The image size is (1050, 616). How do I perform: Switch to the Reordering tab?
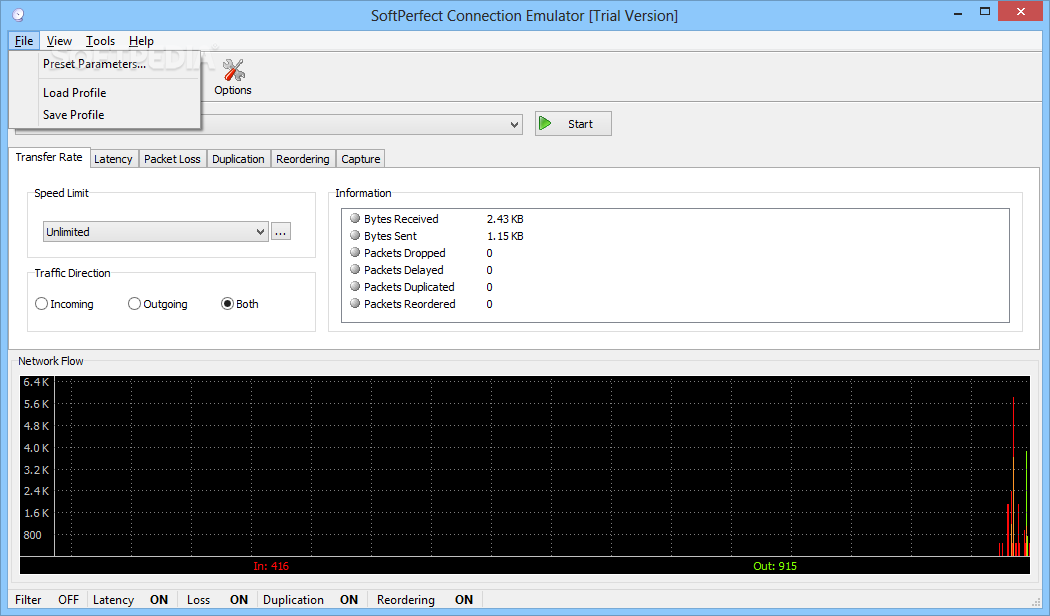[303, 159]
